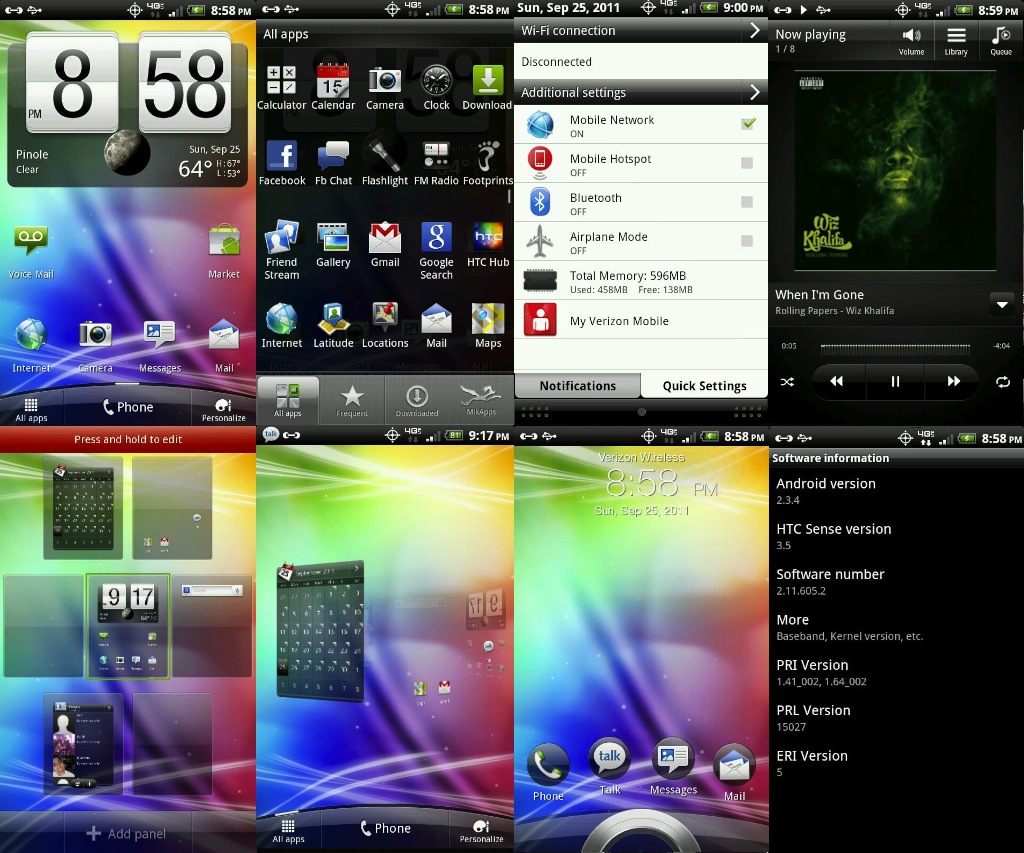
Task: Select the calendar panel thumbnail in the panel editor
Action: click(x=83, y=507)
